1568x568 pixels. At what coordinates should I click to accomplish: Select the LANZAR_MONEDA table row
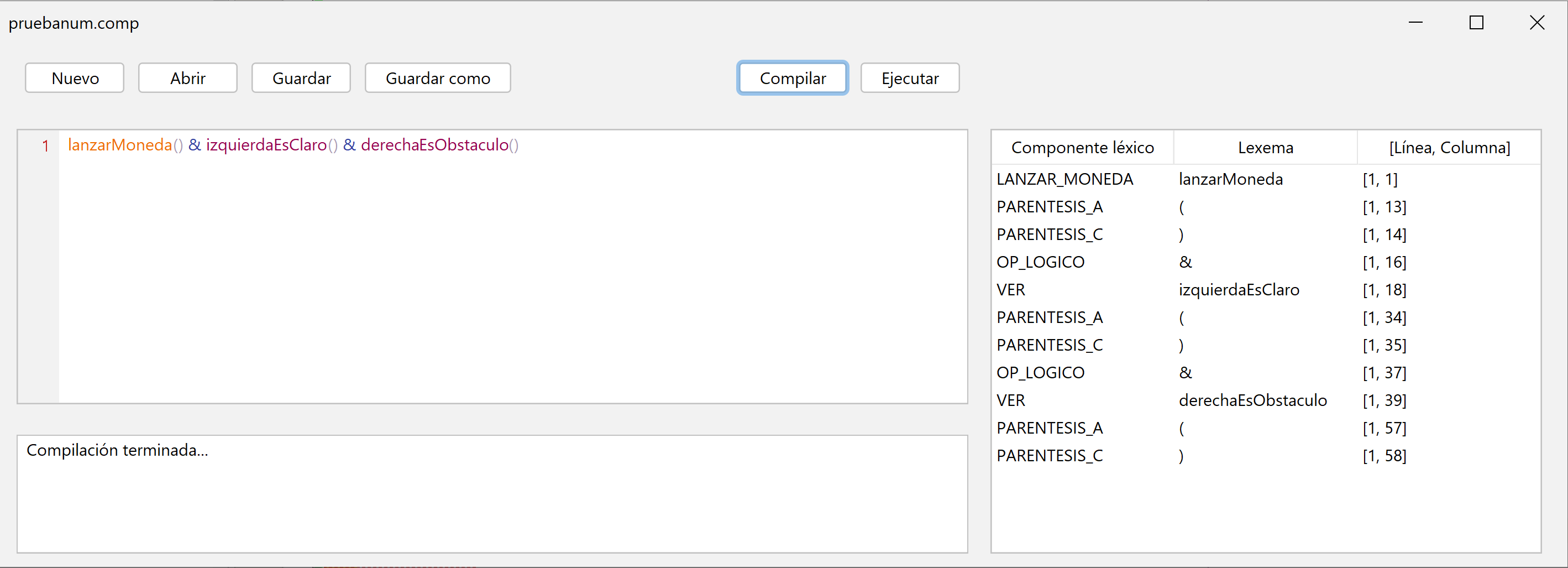(1266, 179)
